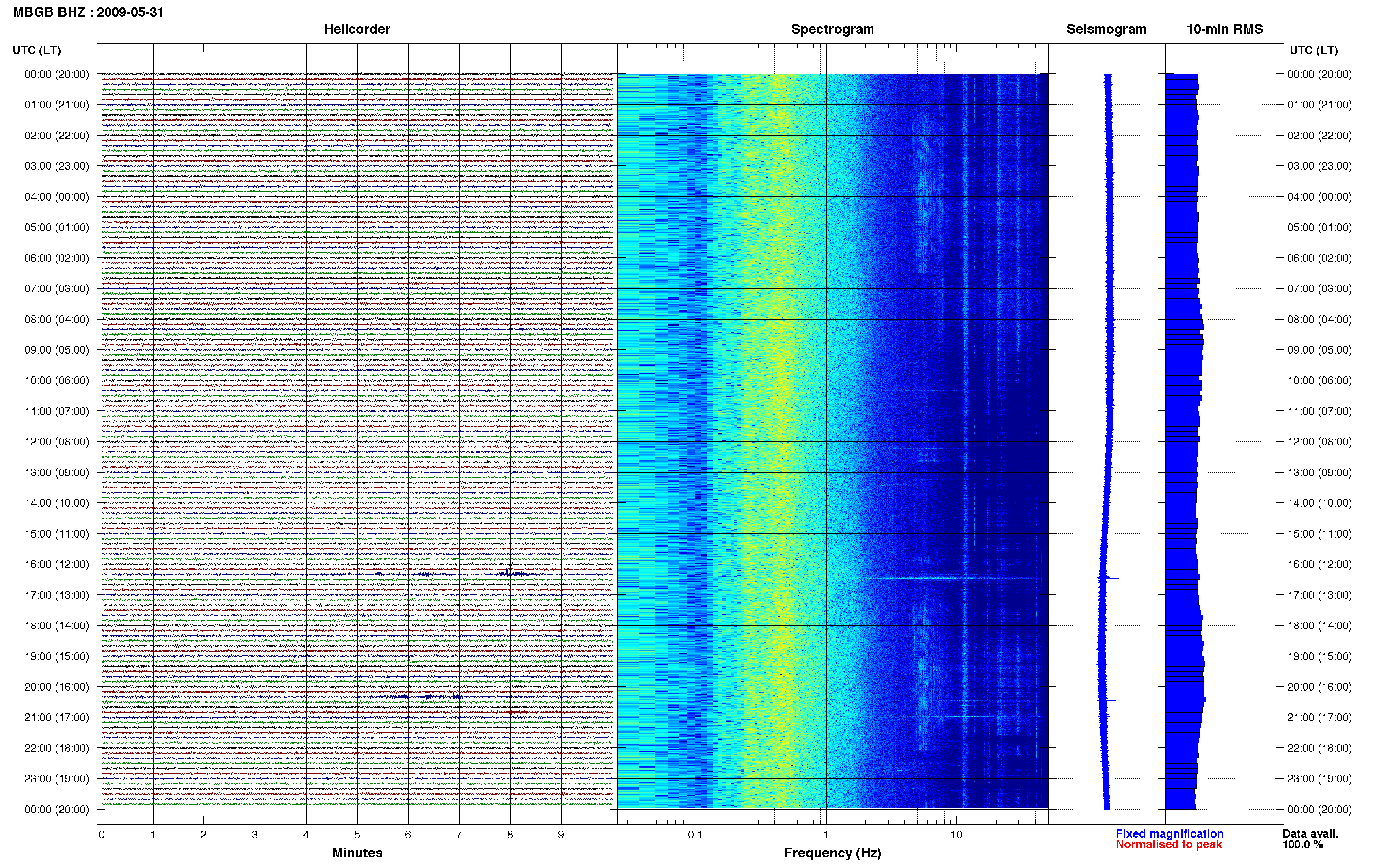Click the 'Minutes' axis label

click(x=357, y=853)
